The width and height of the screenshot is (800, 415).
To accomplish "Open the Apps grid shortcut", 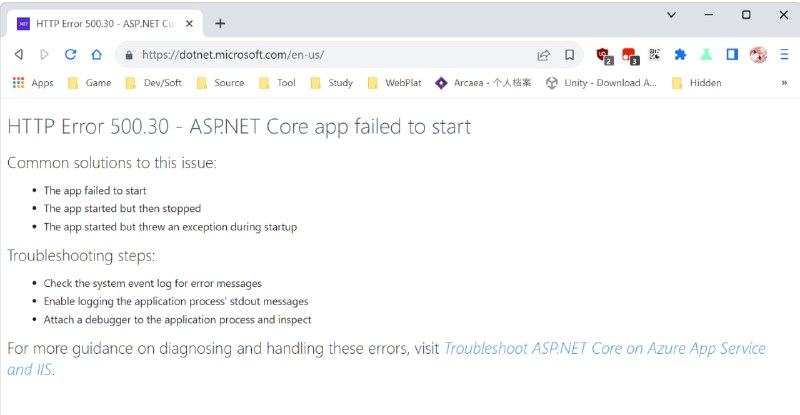I will coord(33,83).
